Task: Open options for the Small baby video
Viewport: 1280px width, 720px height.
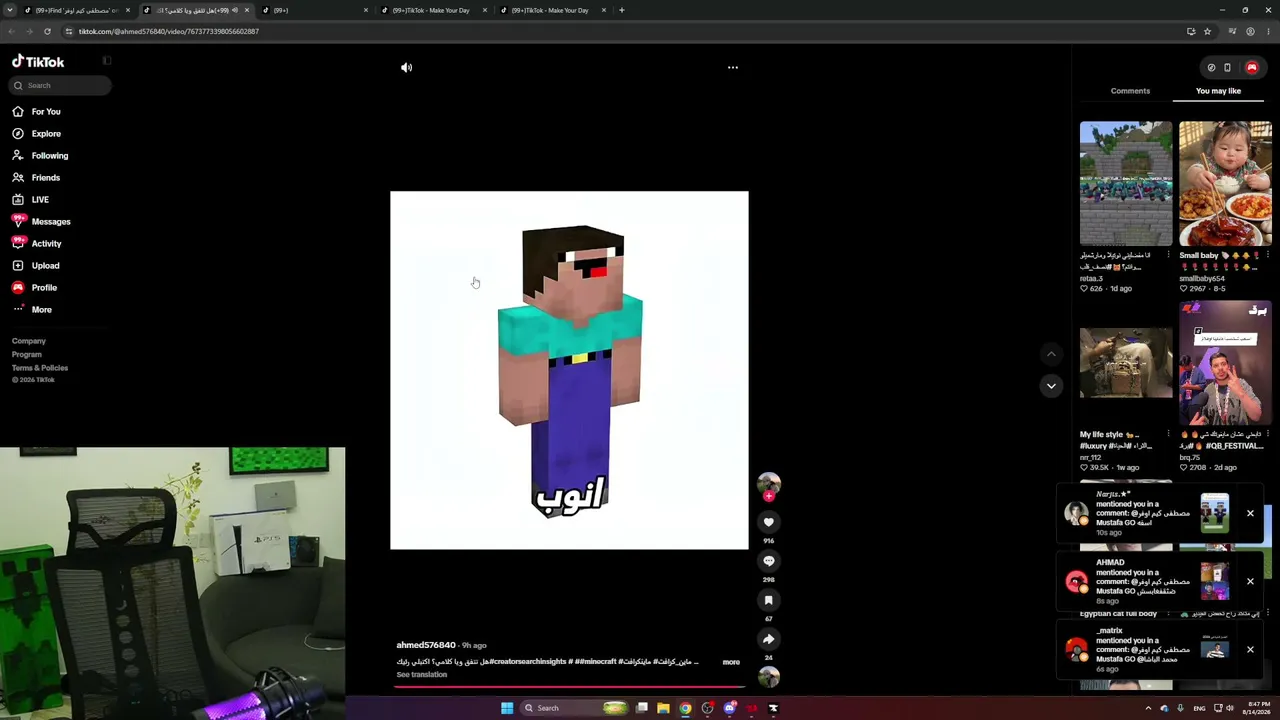Action: 1267,255
